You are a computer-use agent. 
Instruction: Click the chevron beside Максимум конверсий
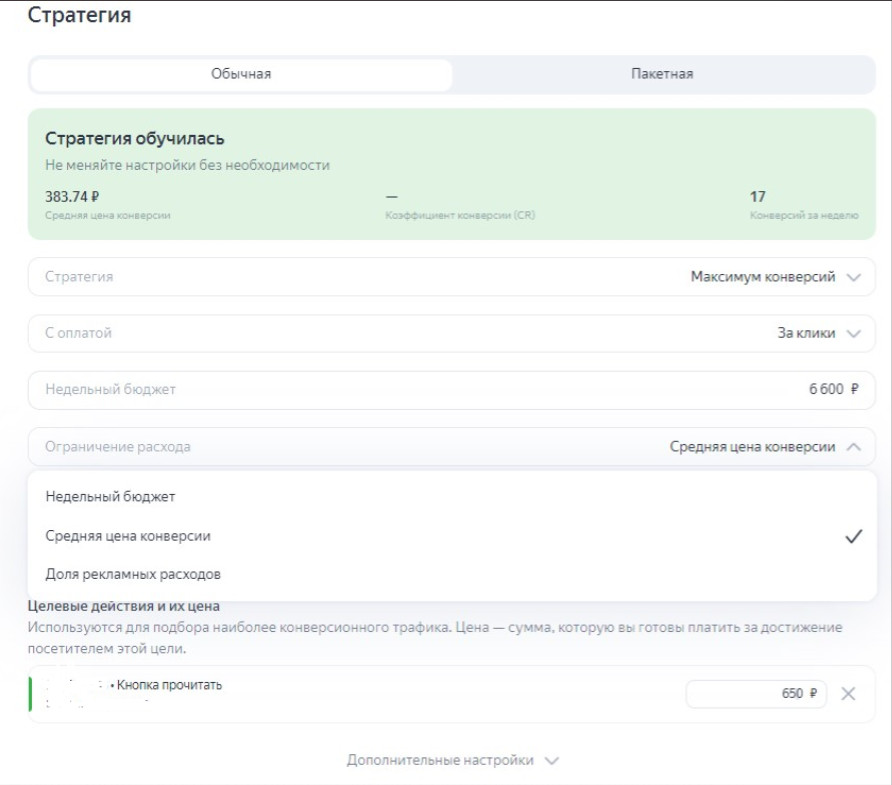[853, 278]
